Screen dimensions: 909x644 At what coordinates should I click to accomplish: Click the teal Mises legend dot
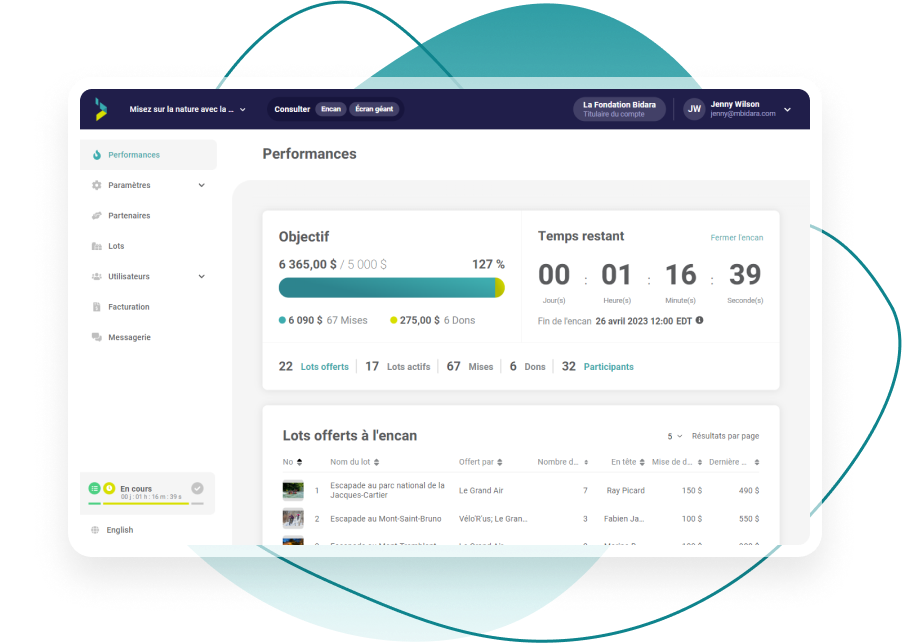click(282, 320)
